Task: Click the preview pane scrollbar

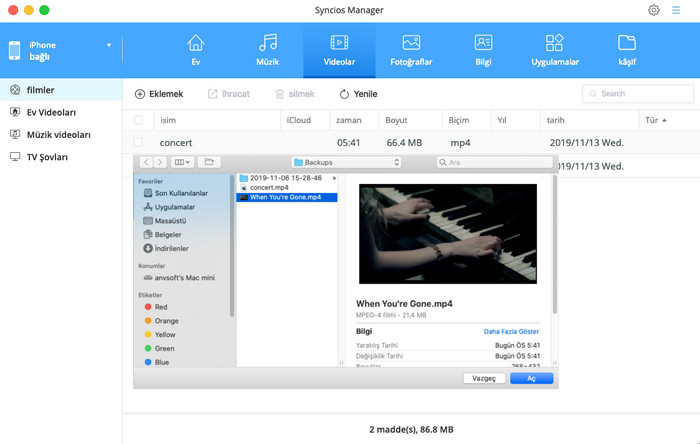Action: (x=555, y=245)
